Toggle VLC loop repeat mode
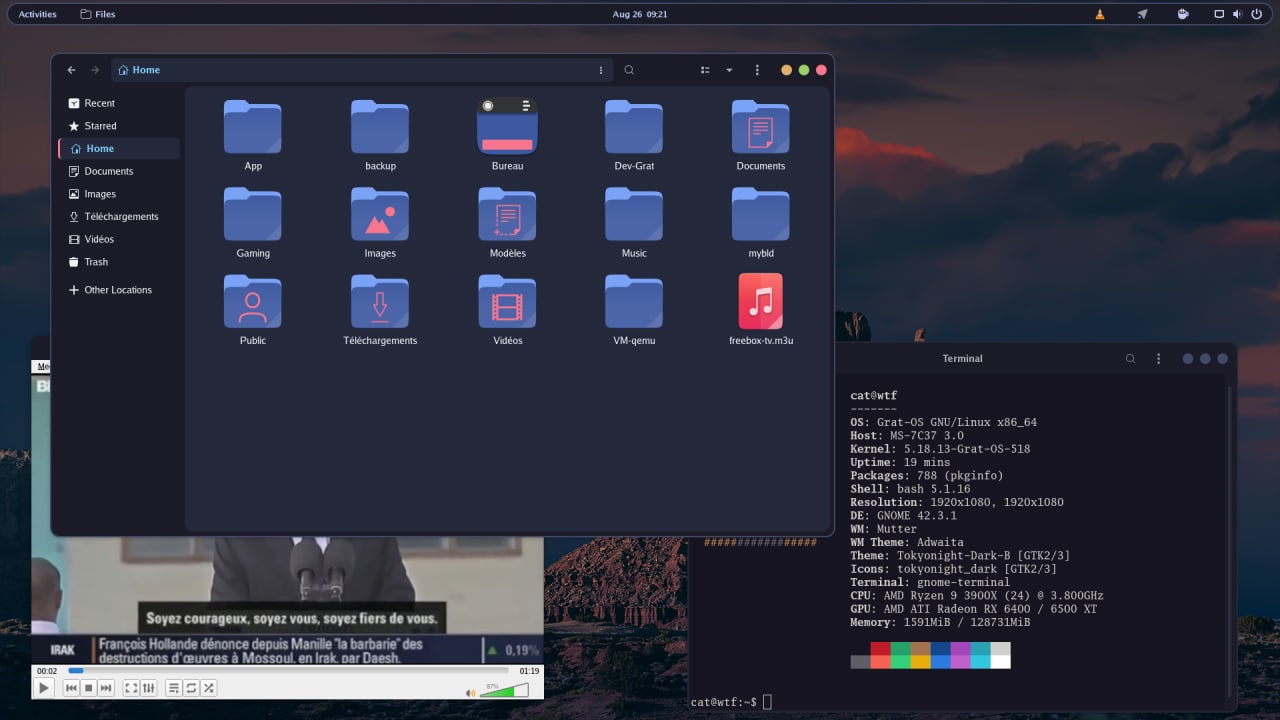The image size is (1280, 720). [x=191, y=688]
